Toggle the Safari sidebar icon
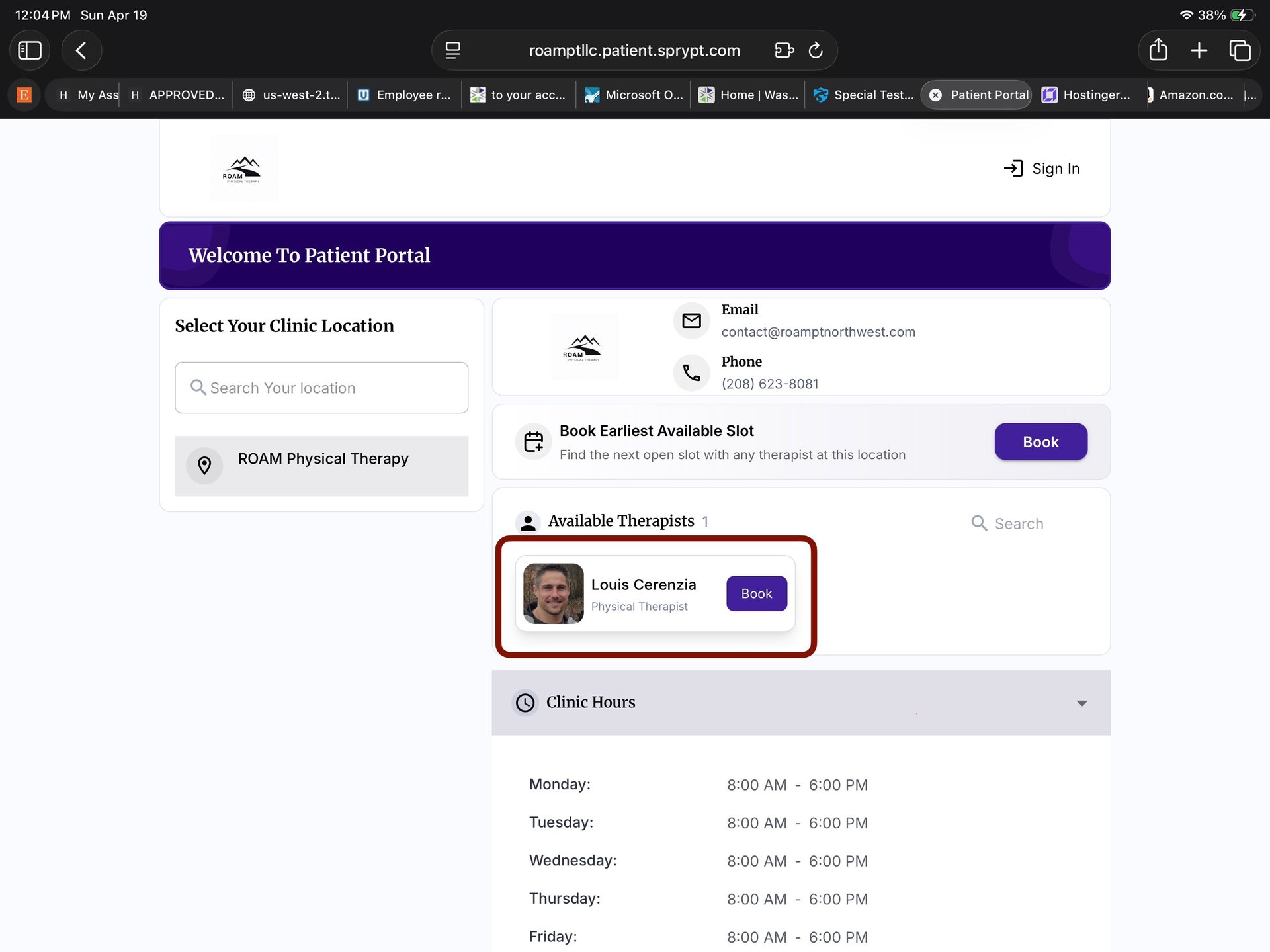The width and height of the screenshot is (1270, 952). click(29, 50)
